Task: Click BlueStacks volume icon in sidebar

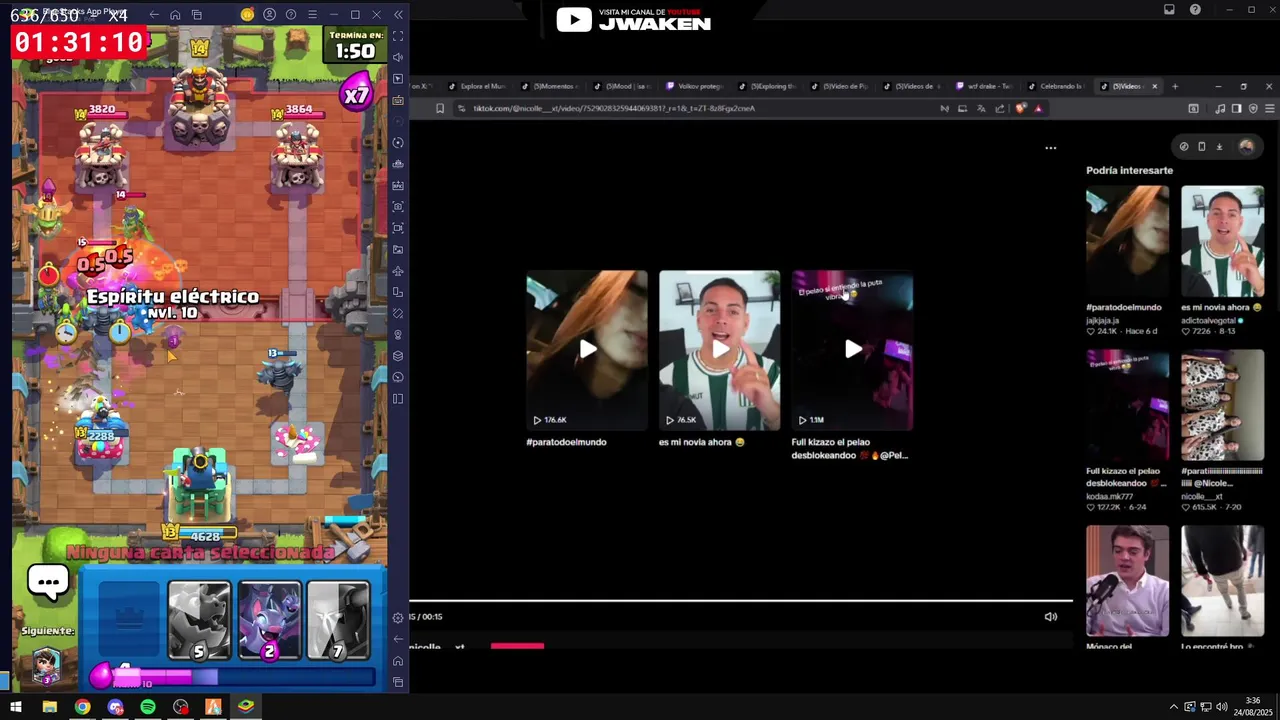Action: click(398, 57)
